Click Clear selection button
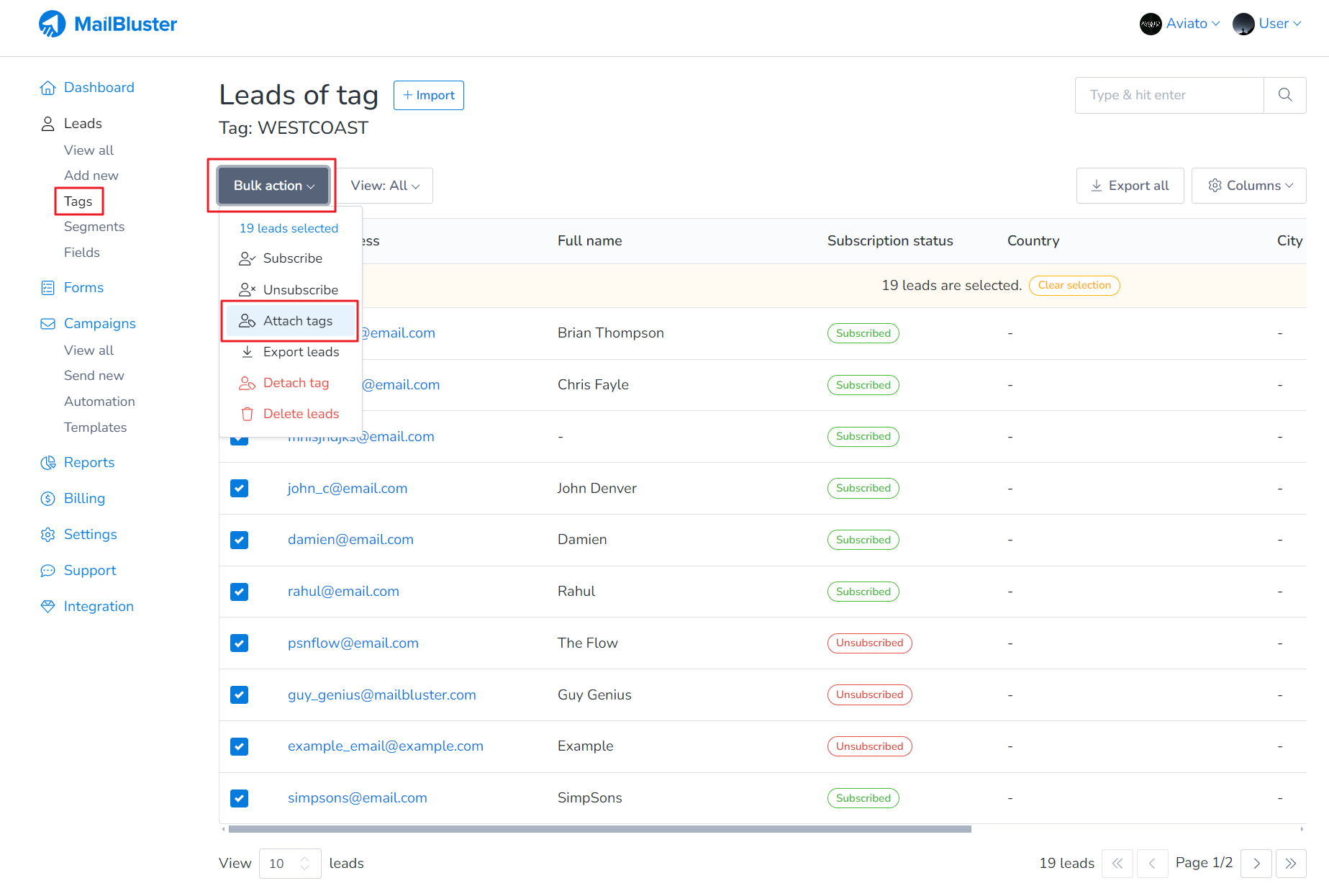The image size is (1329, 896). pyautogui.click(x=1074, y=286)
